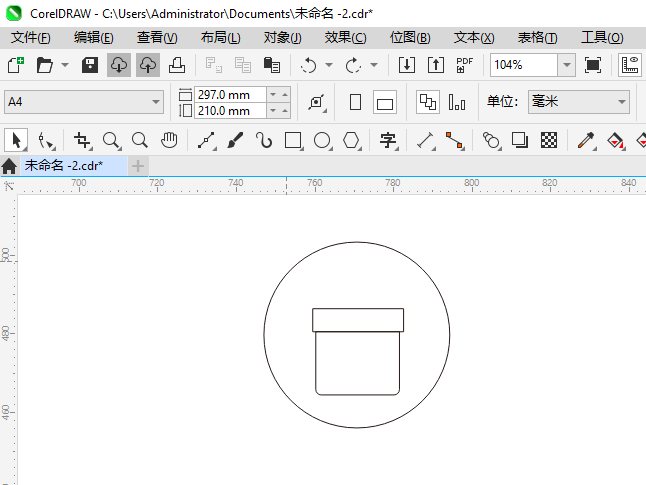Select the Ellipse tool

click(323, 141)
